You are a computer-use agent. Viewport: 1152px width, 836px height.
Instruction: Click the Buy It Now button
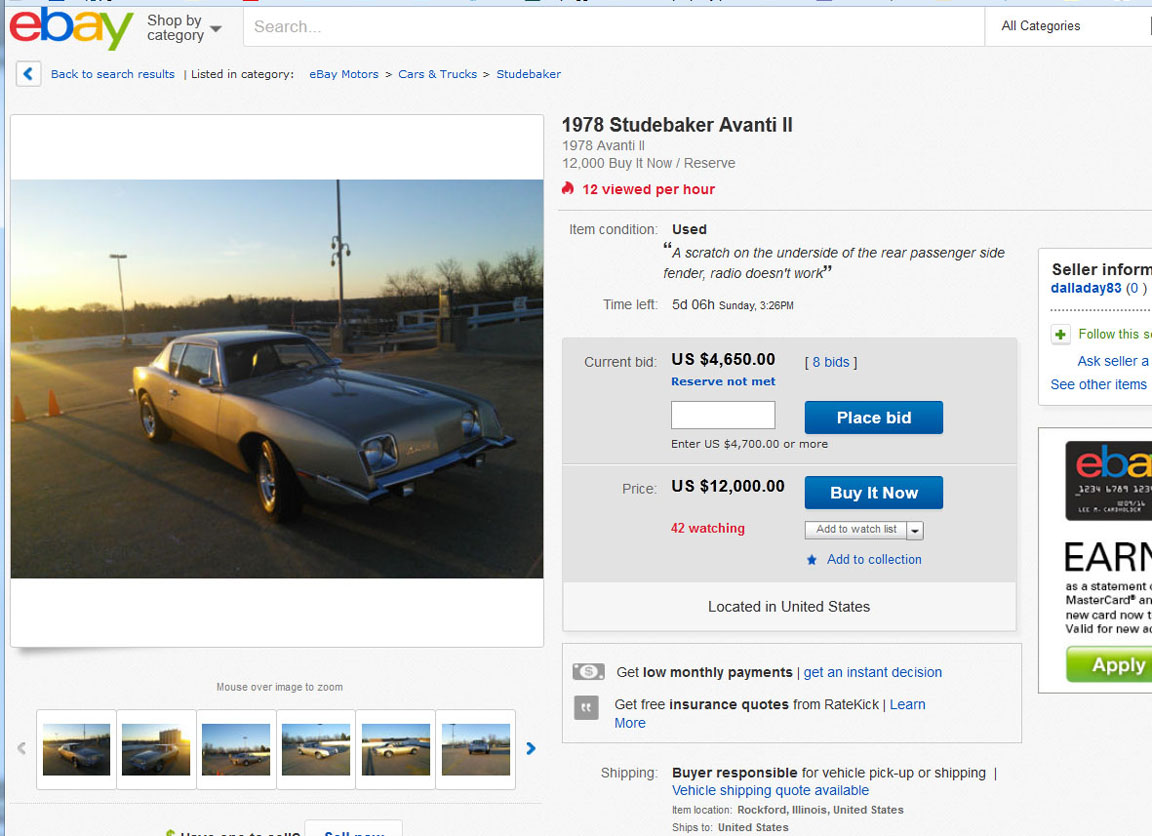click(x=873, y=493)
